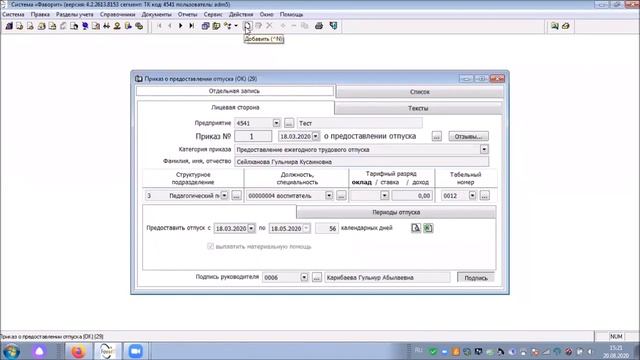Expand the Должность воспитатель dropdown
This screenshot has width=640, height=360.
click(329, 196)
